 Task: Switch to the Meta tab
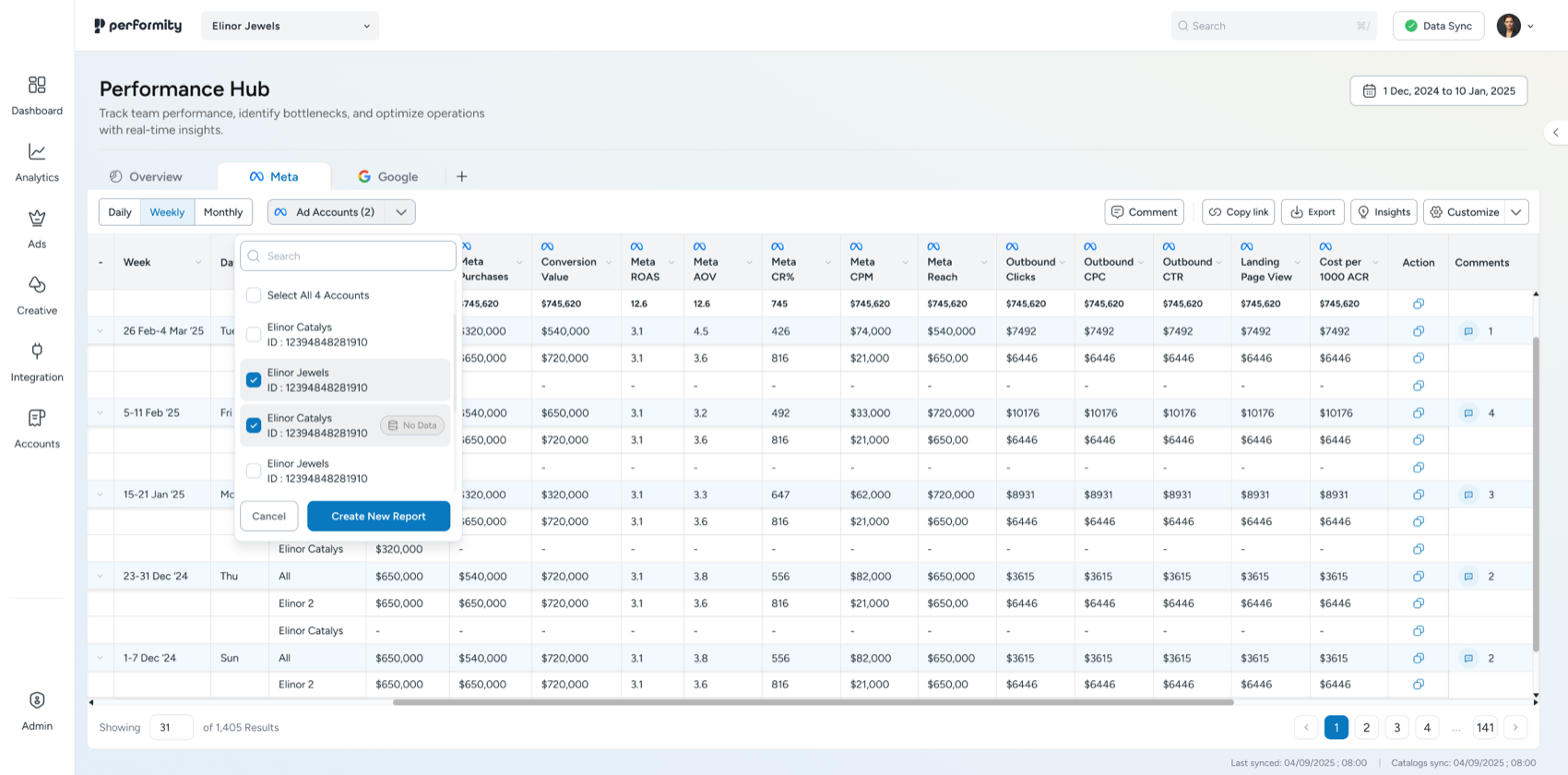(274, 176)
